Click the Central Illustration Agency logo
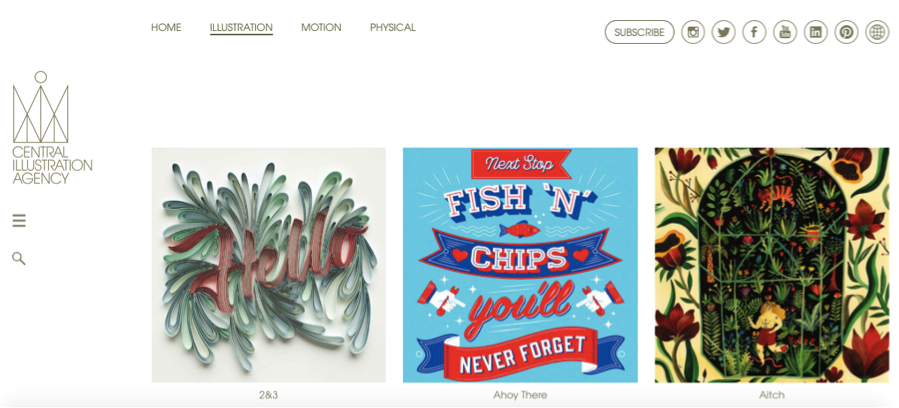This screenshot has width=899, height=408. (52, 127)
